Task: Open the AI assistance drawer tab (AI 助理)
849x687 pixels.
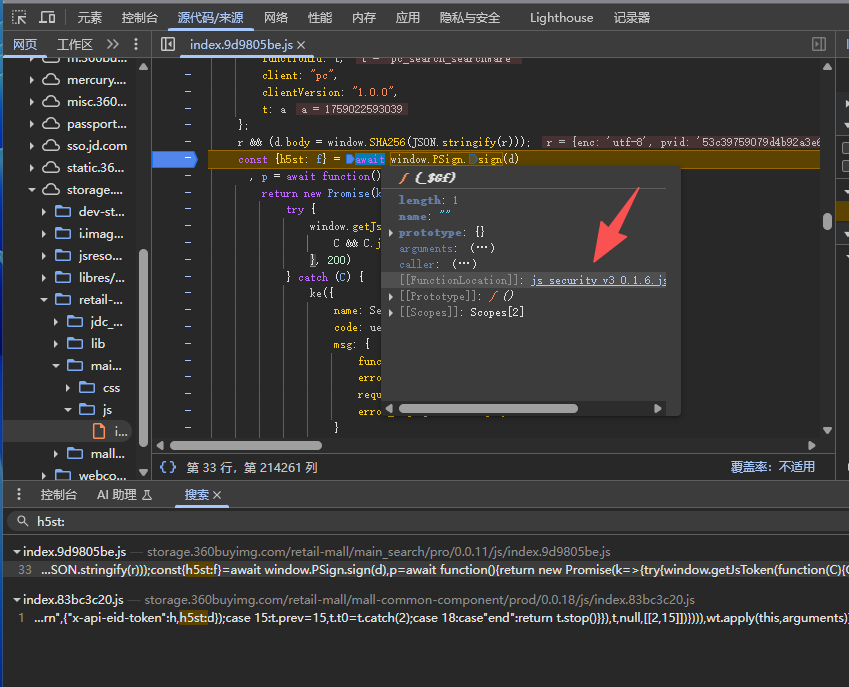Action: click(x=125, y=495)
